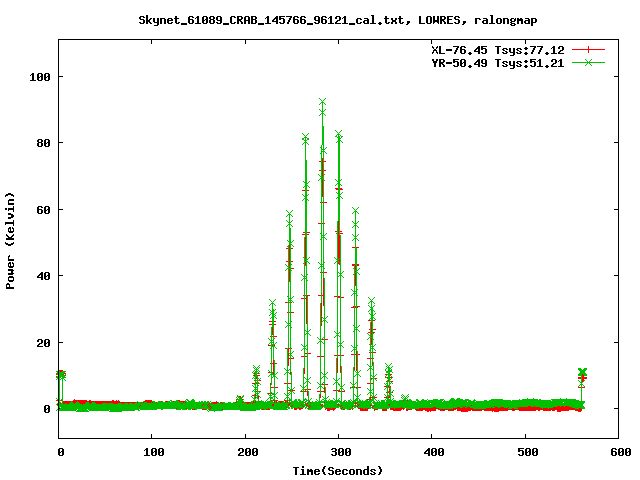
Task: Click the 300 tick label on the time axis
Action: click(338, 453)
